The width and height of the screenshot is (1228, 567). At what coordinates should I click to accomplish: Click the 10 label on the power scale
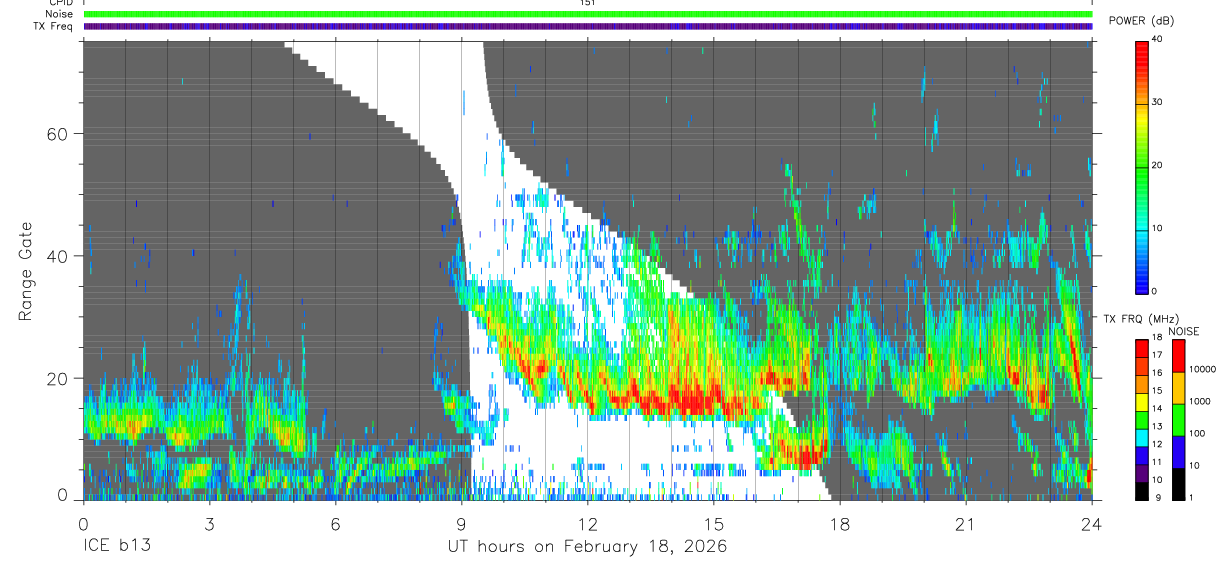pyautogui.click(x=1158, y=228)
